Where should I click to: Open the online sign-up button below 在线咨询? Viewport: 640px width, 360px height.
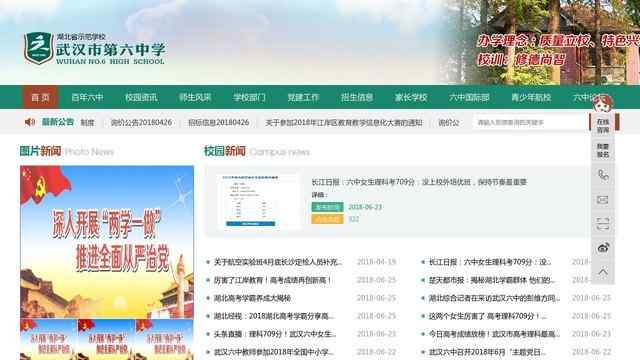tap(603, 150)
